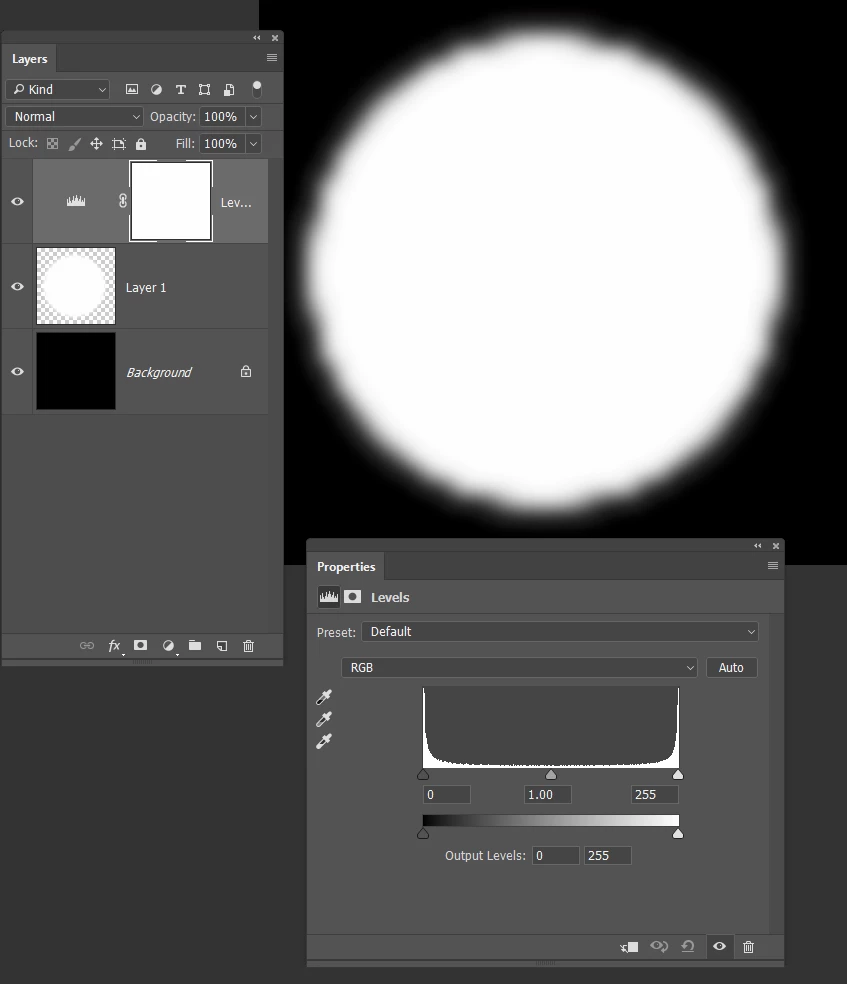
Task: Open the Preset Default dropdown
Action: [560, 632]
